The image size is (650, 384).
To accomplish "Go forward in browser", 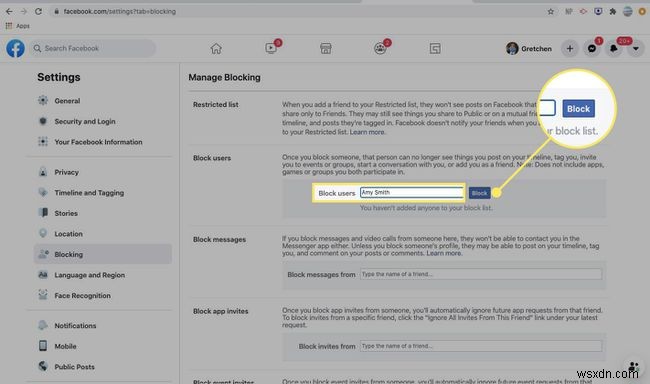I will (24, 12).
